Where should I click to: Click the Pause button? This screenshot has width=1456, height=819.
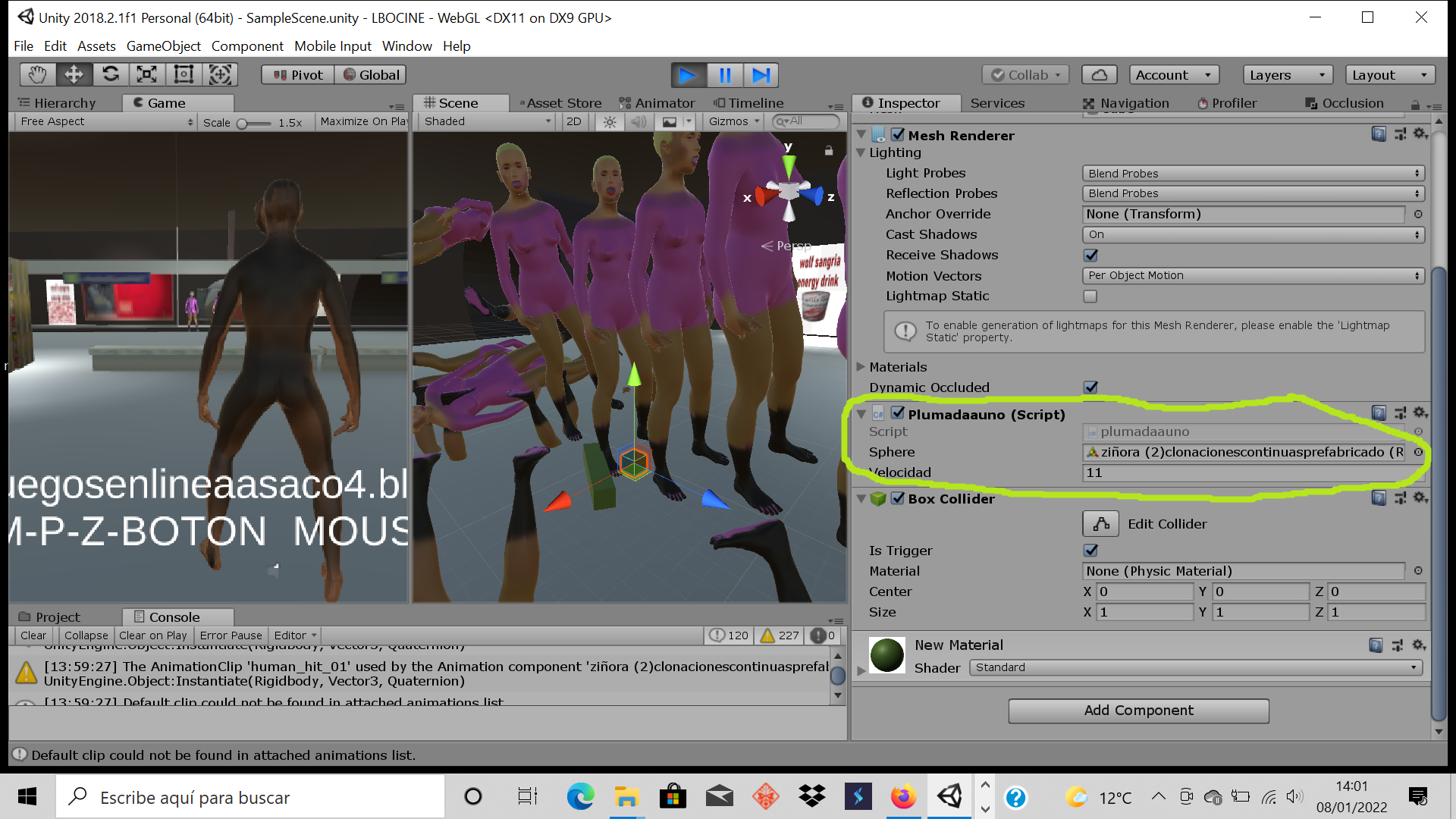click(724, 75)
